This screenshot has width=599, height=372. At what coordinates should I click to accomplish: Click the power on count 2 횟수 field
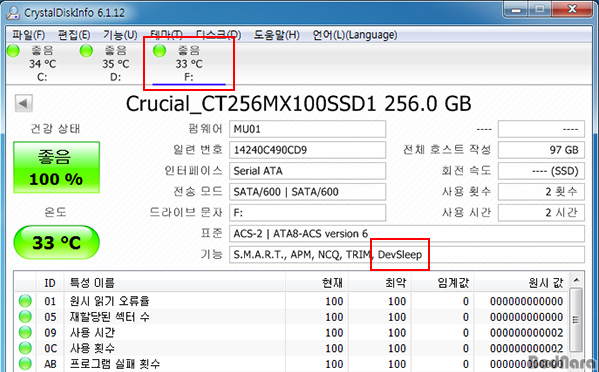pos(541,192)
